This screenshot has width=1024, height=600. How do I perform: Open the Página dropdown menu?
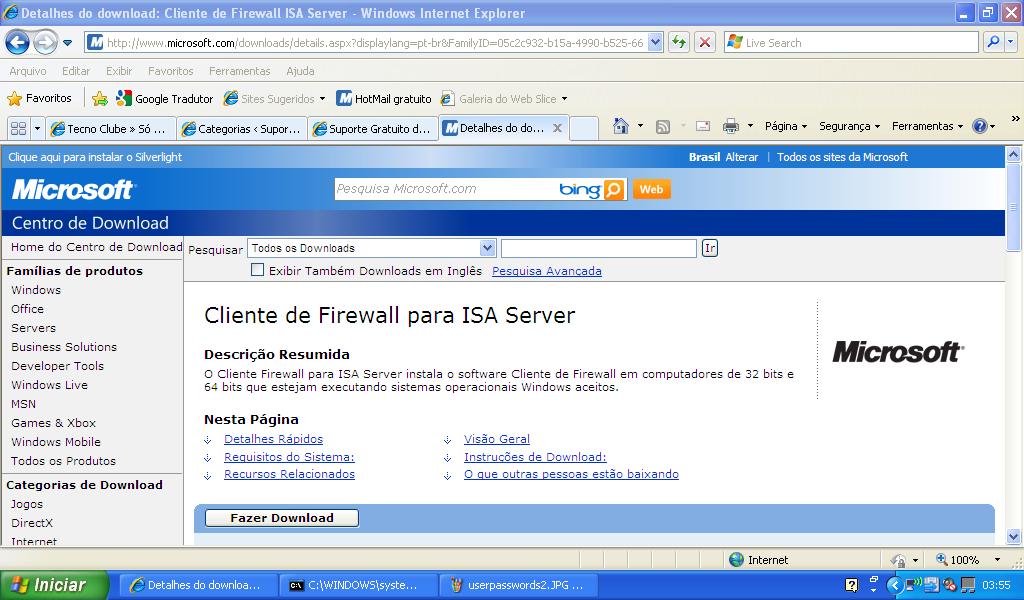[x=786, y=126]
